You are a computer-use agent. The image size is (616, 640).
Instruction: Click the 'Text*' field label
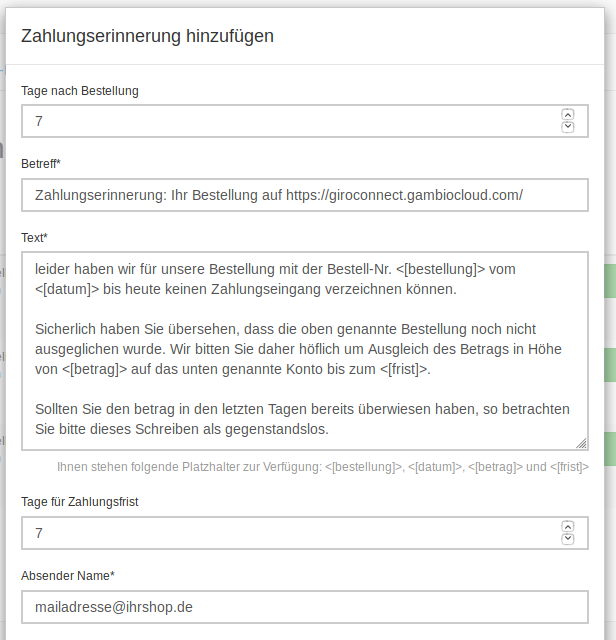pos(34,238)
